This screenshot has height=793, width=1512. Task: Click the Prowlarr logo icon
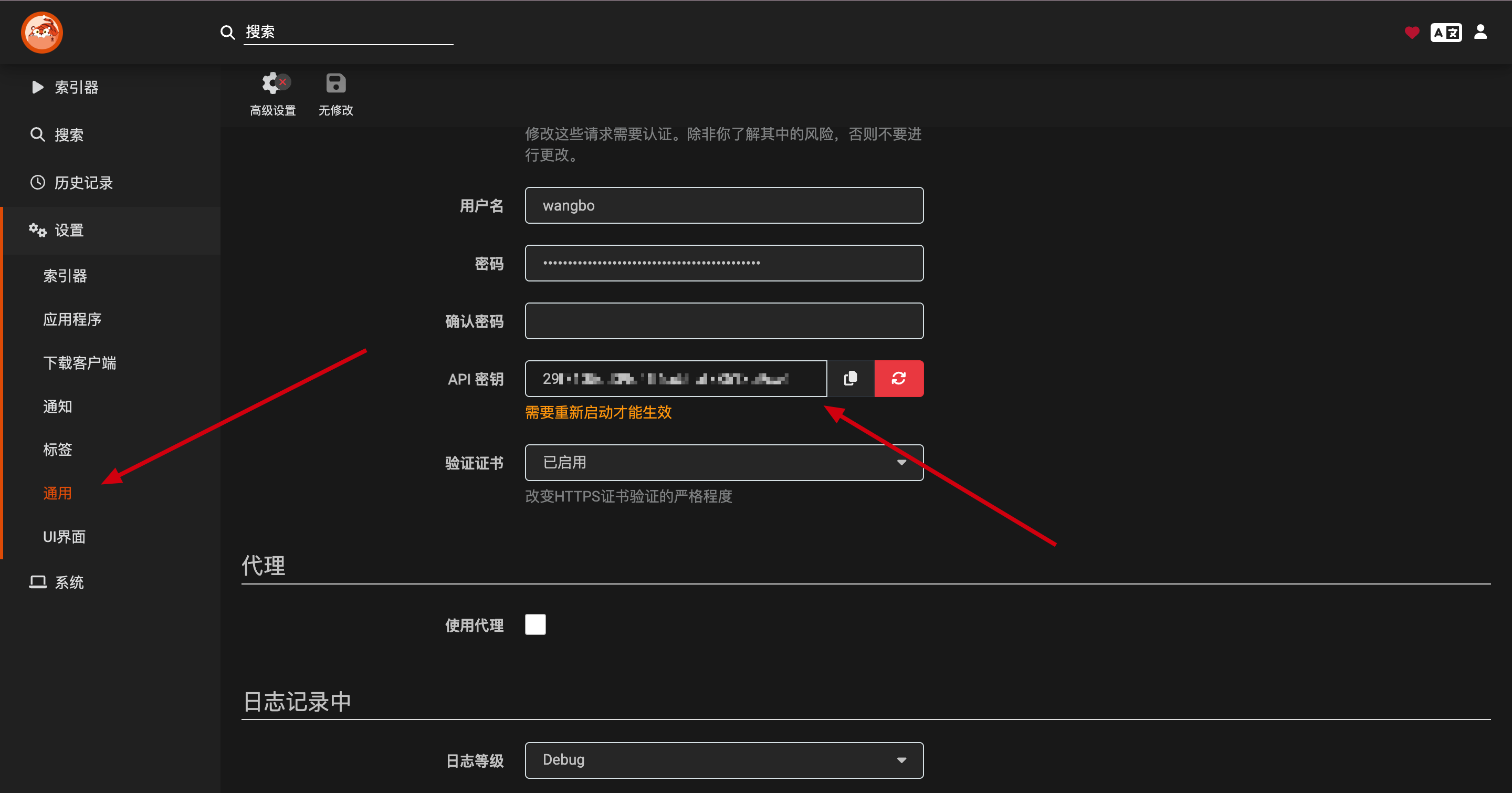pyautogui.click(x=41, y=32)
